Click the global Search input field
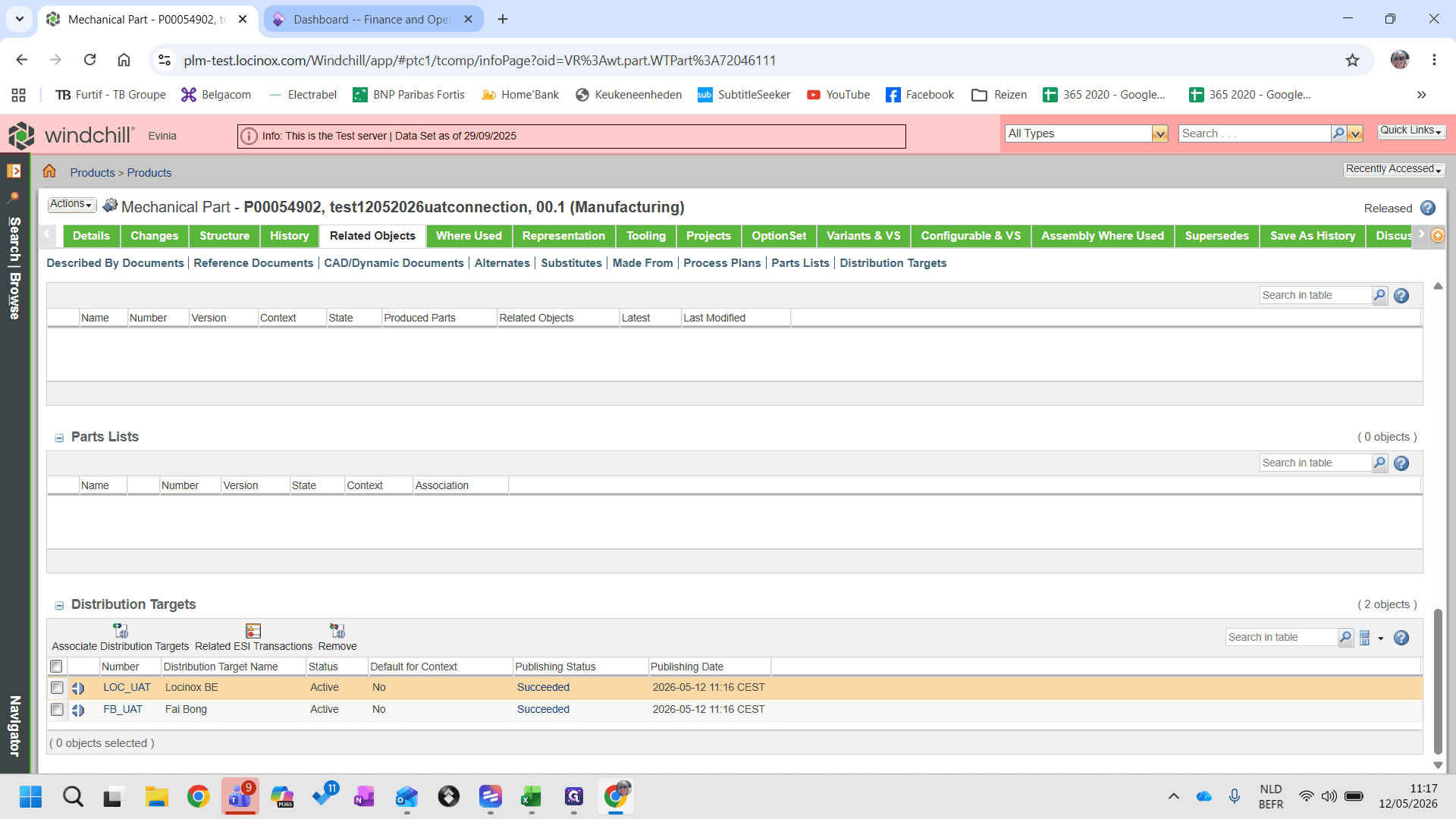The width and height of the screenshot is (1456, 819). [x=1254, y=133]
